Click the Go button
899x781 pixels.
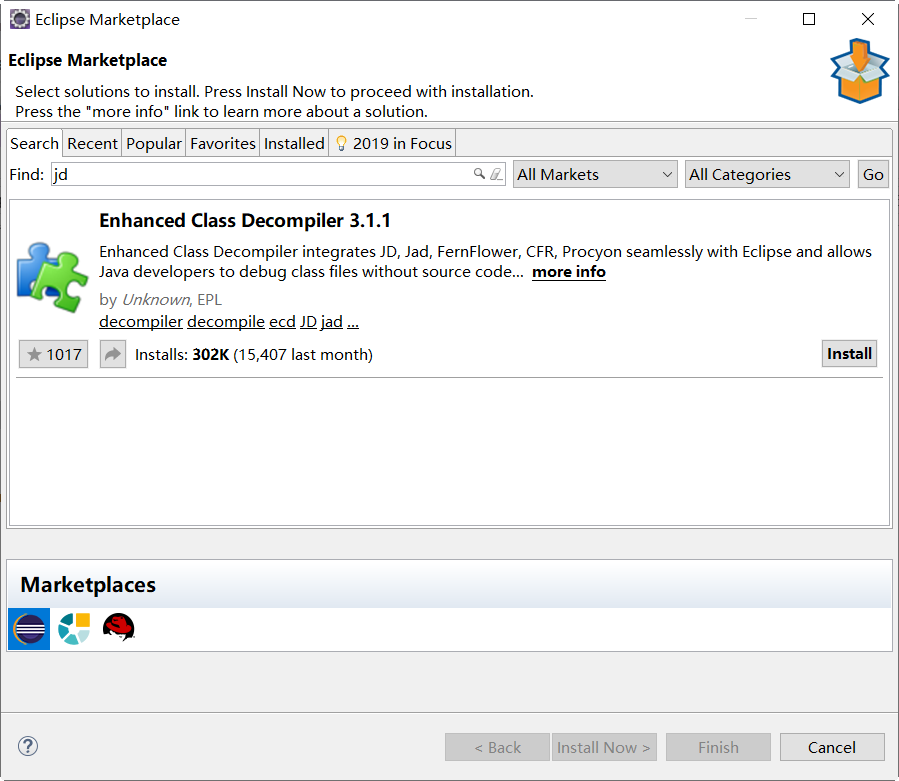tap(873, 174)
